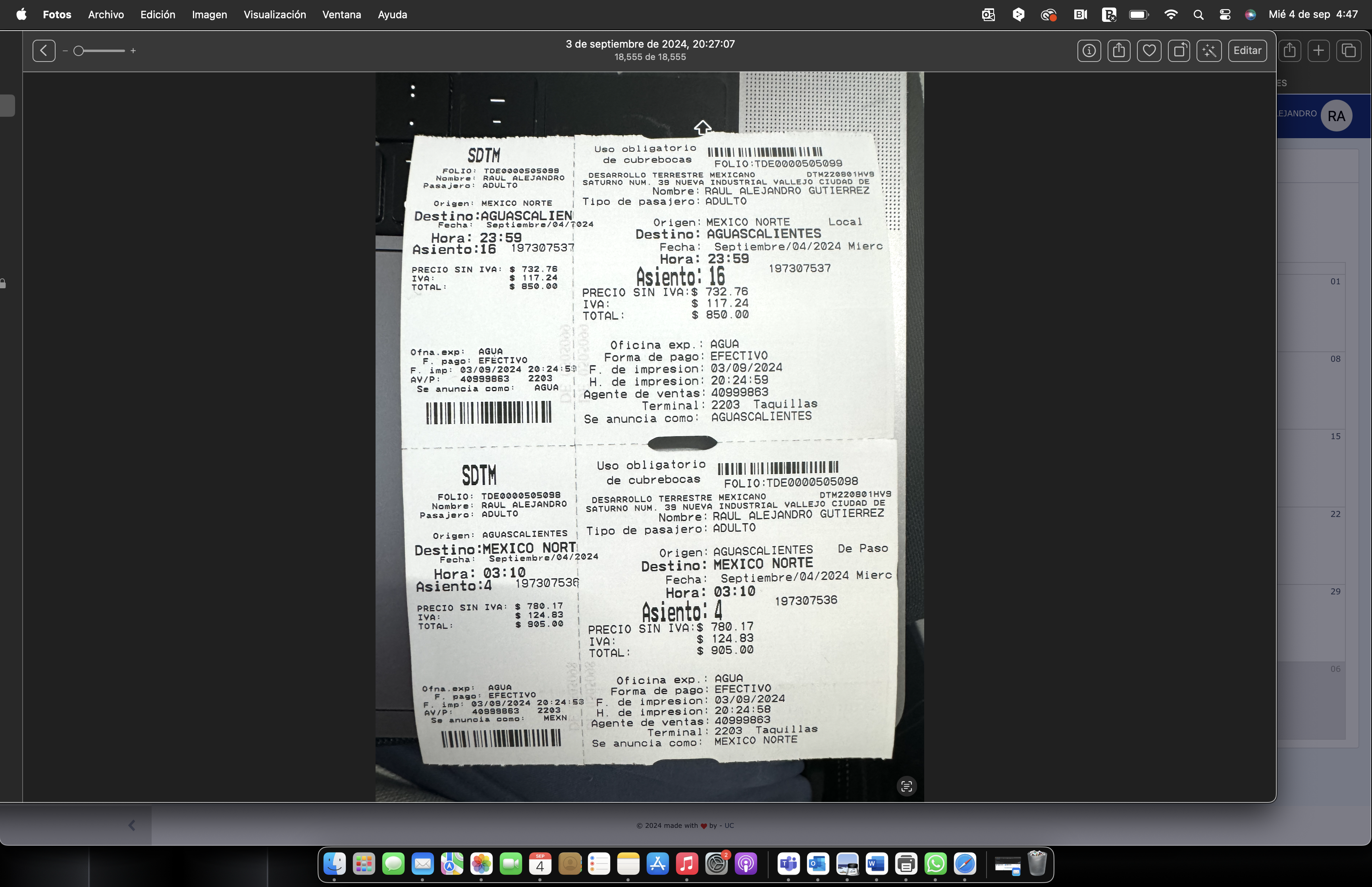Open the Archivo menu

coord(106,14)
